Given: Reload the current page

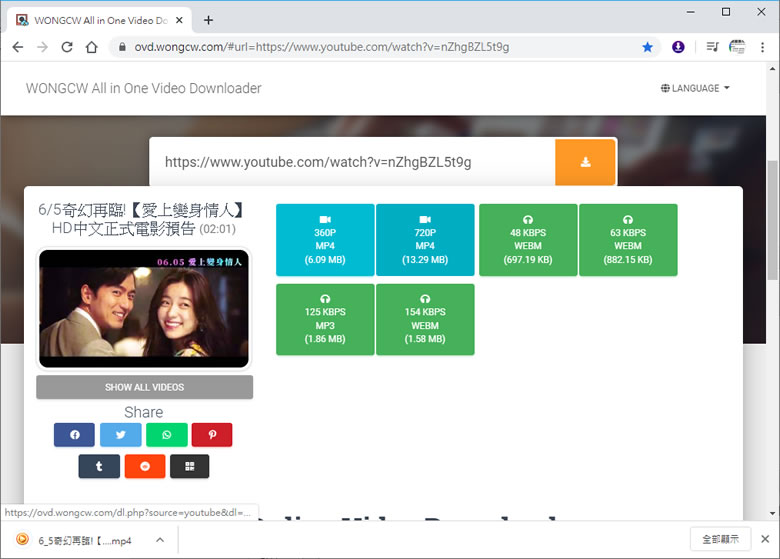Looking at the screenshot, I should (x=67, y=47).
